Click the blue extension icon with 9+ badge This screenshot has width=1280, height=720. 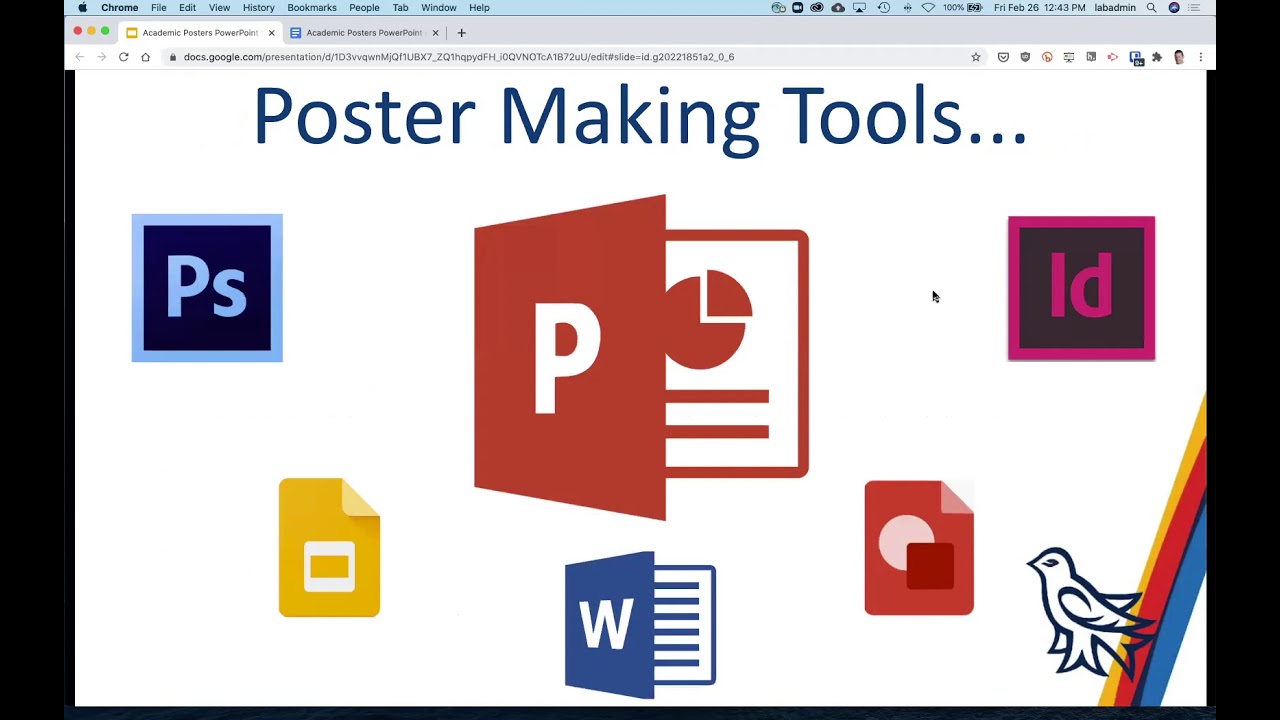(1136, 58)
